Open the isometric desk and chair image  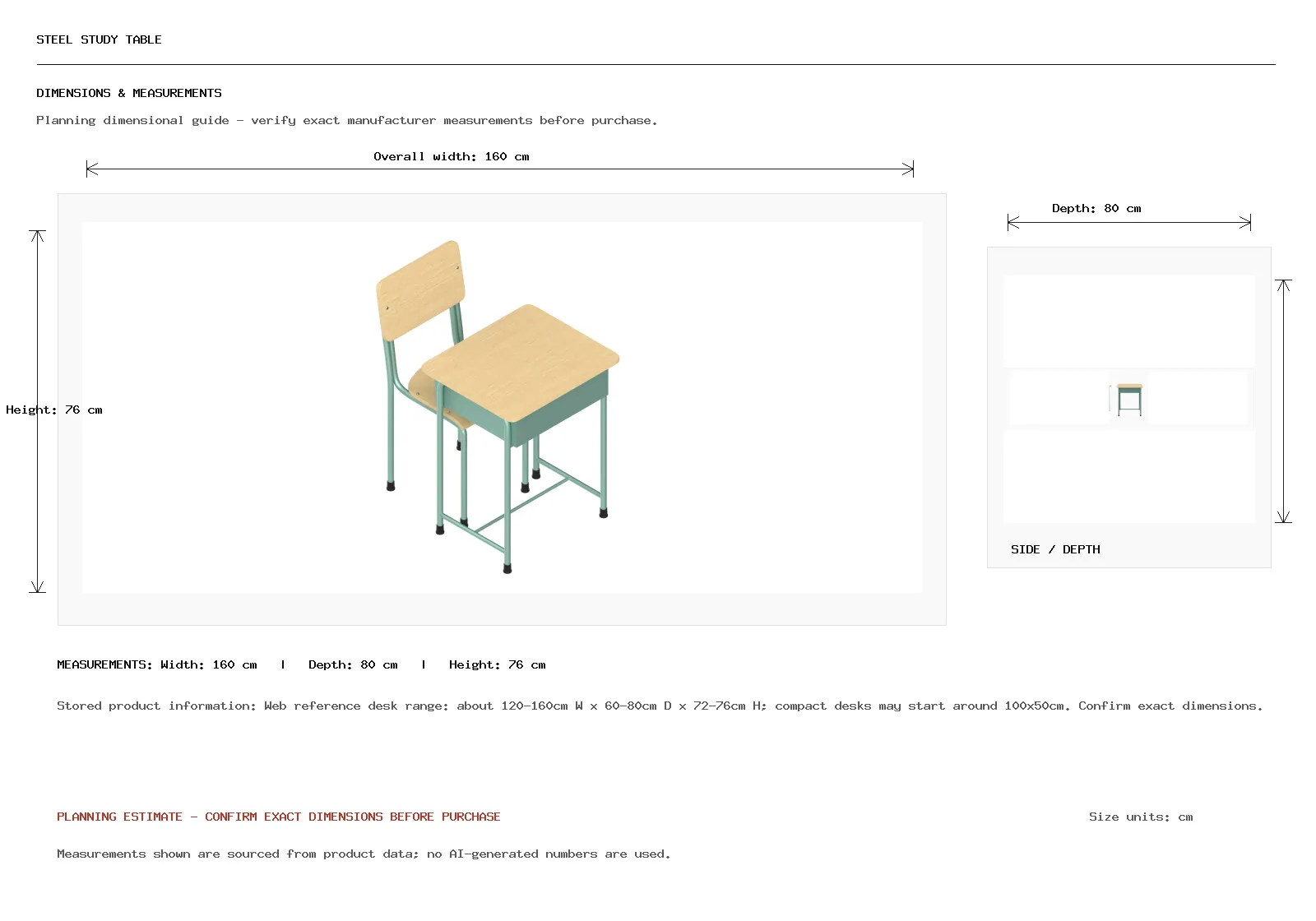pyautogui.click(x=502, y=407)
